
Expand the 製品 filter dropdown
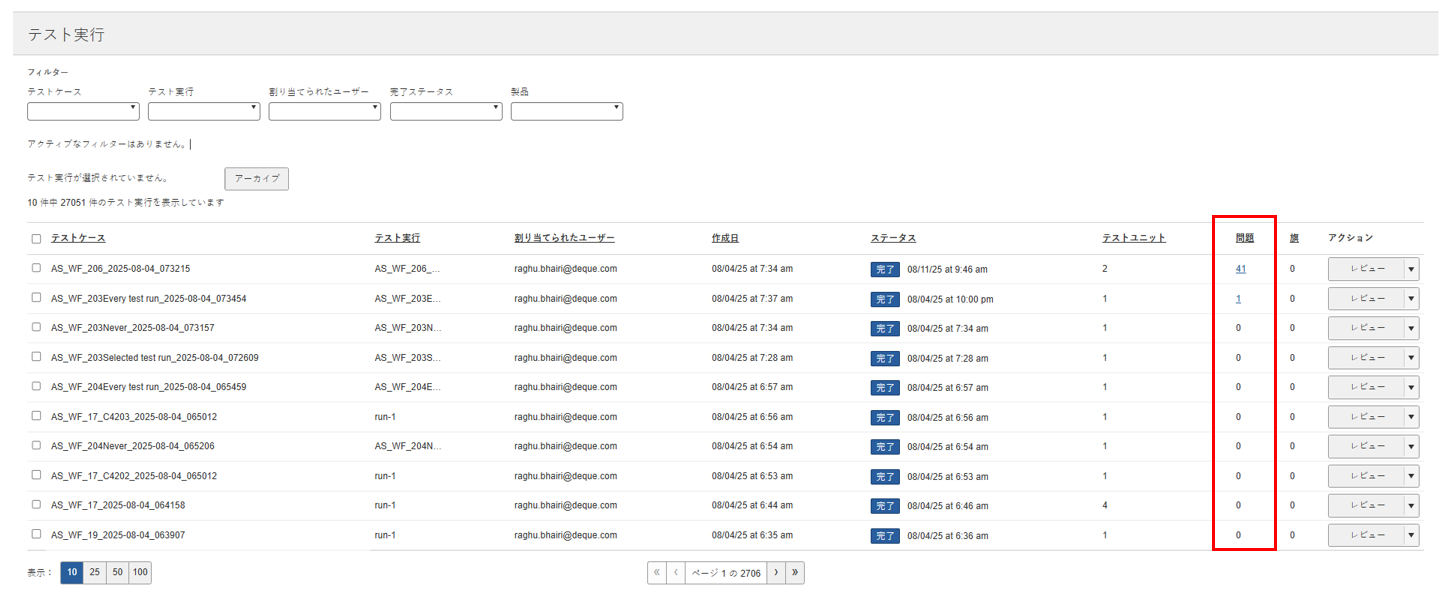click(x=567, y=111)
